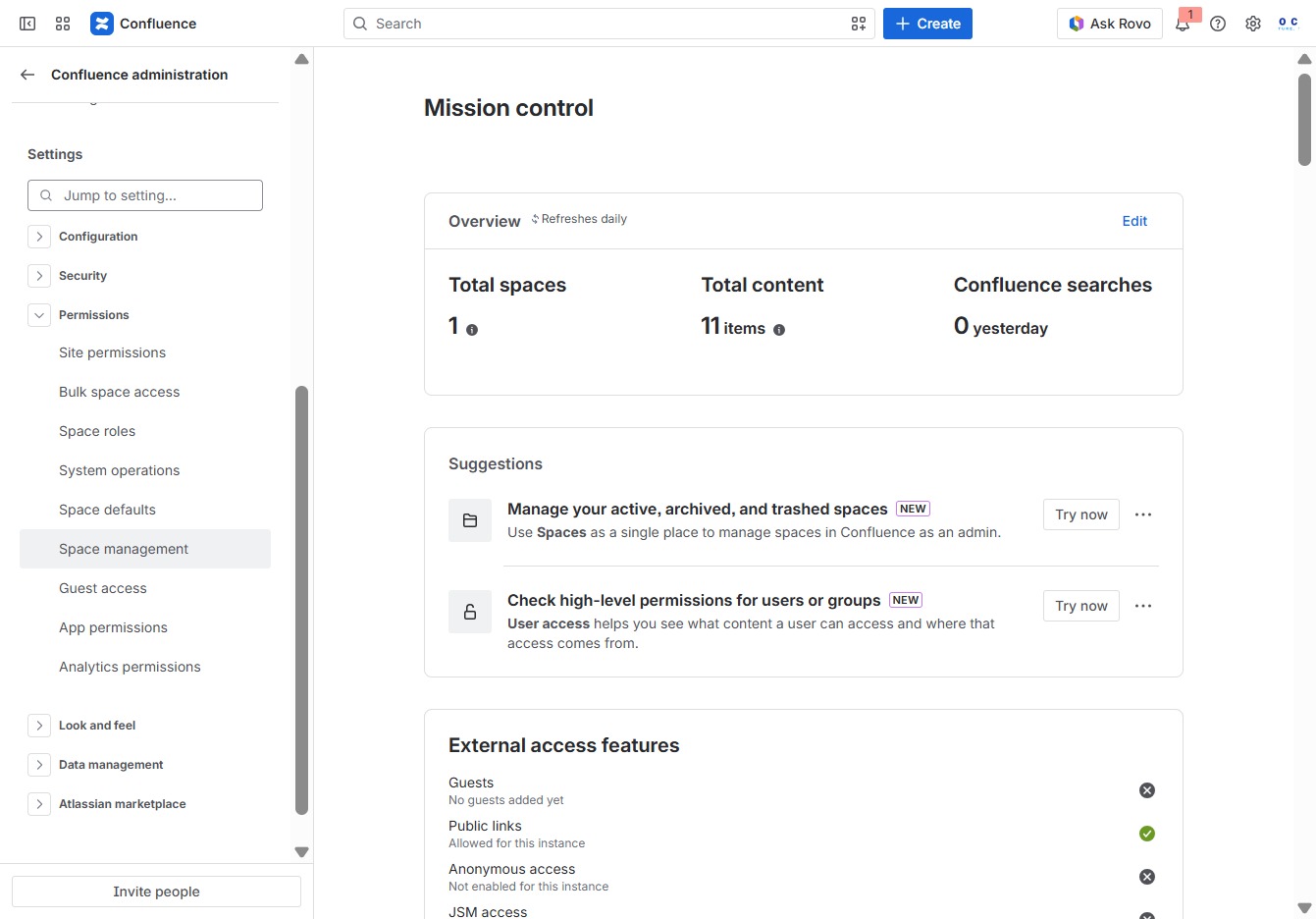Open Analytics permissions
1316x919 pixels.
145,667
